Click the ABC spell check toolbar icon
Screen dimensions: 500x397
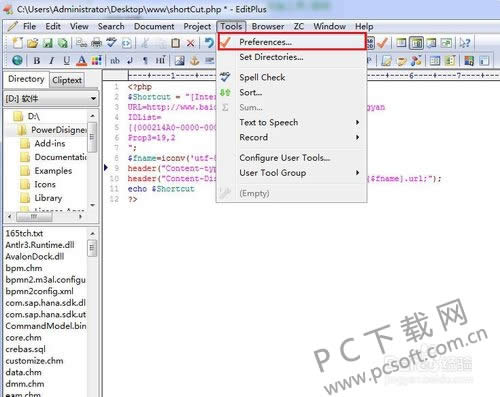pos(112,43)
